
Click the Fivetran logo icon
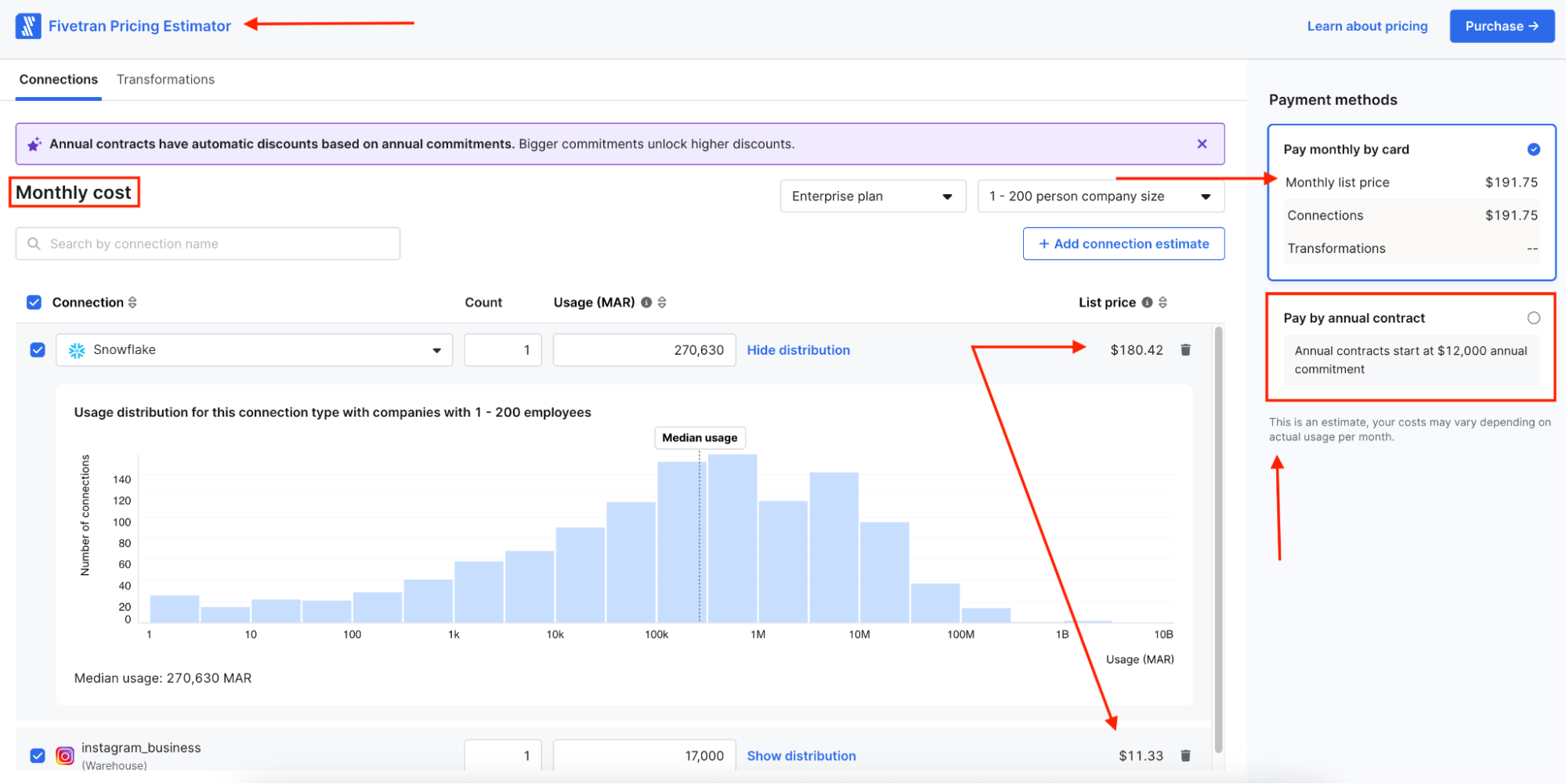coord(28,26)
